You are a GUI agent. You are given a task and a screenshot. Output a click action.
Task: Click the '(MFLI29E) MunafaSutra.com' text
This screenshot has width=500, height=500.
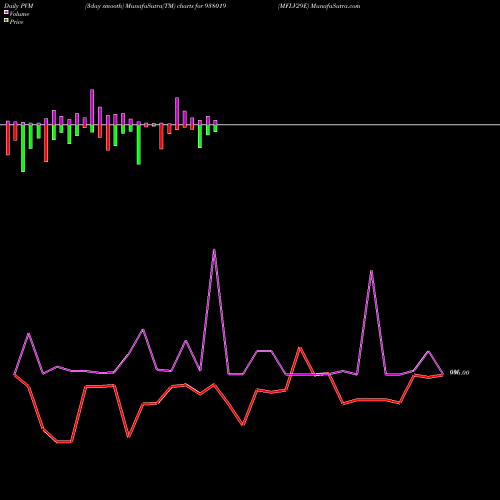click(x=319, y=6)
